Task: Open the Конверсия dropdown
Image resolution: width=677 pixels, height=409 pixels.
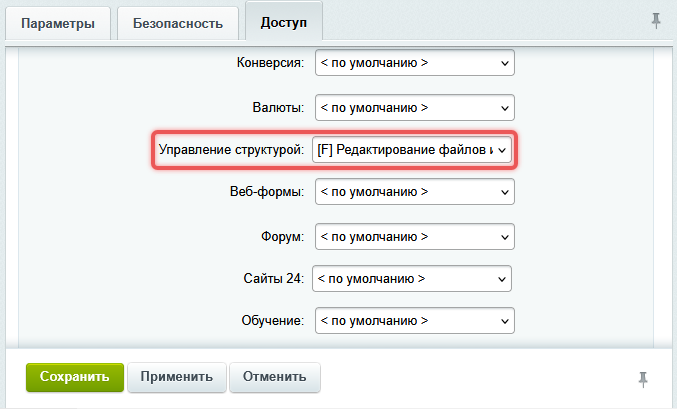Action: click(x=414, y=64)
